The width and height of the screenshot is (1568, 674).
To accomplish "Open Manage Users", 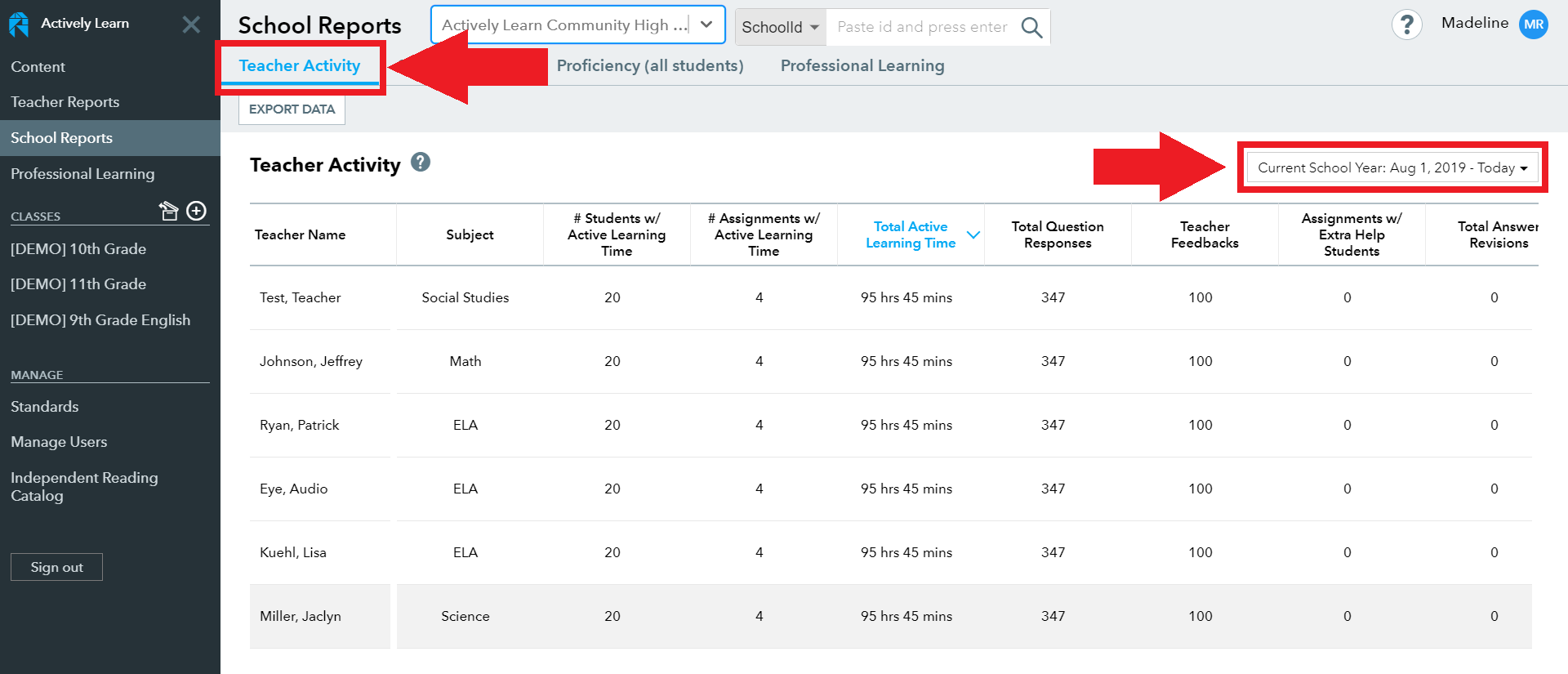I will (x=59, y=442).
